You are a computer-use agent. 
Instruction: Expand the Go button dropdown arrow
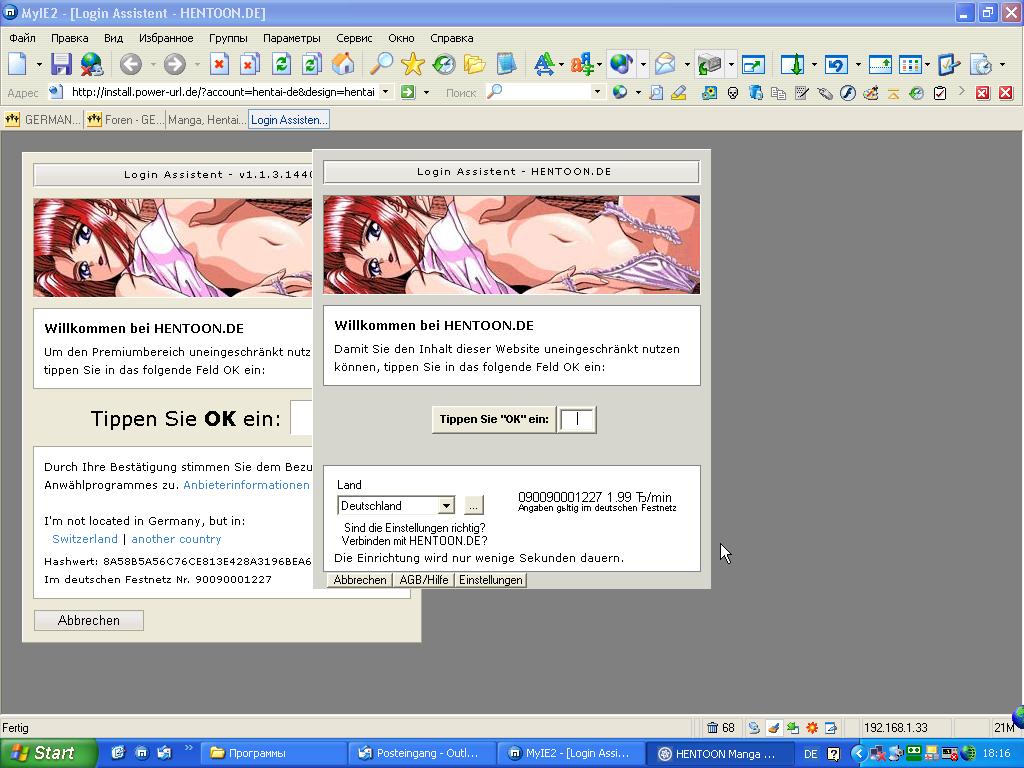pos(426,93)
